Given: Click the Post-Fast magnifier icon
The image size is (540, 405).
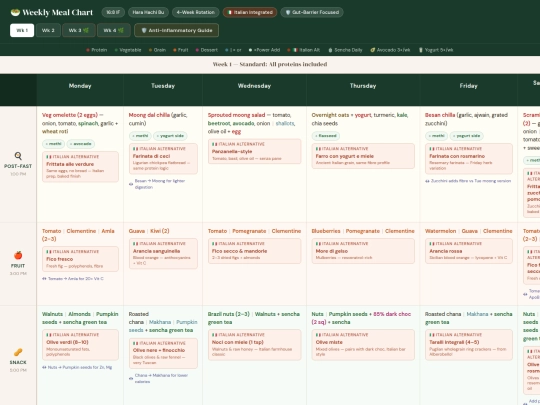Looking at the screenshot, I should click(x=18, y=156).
